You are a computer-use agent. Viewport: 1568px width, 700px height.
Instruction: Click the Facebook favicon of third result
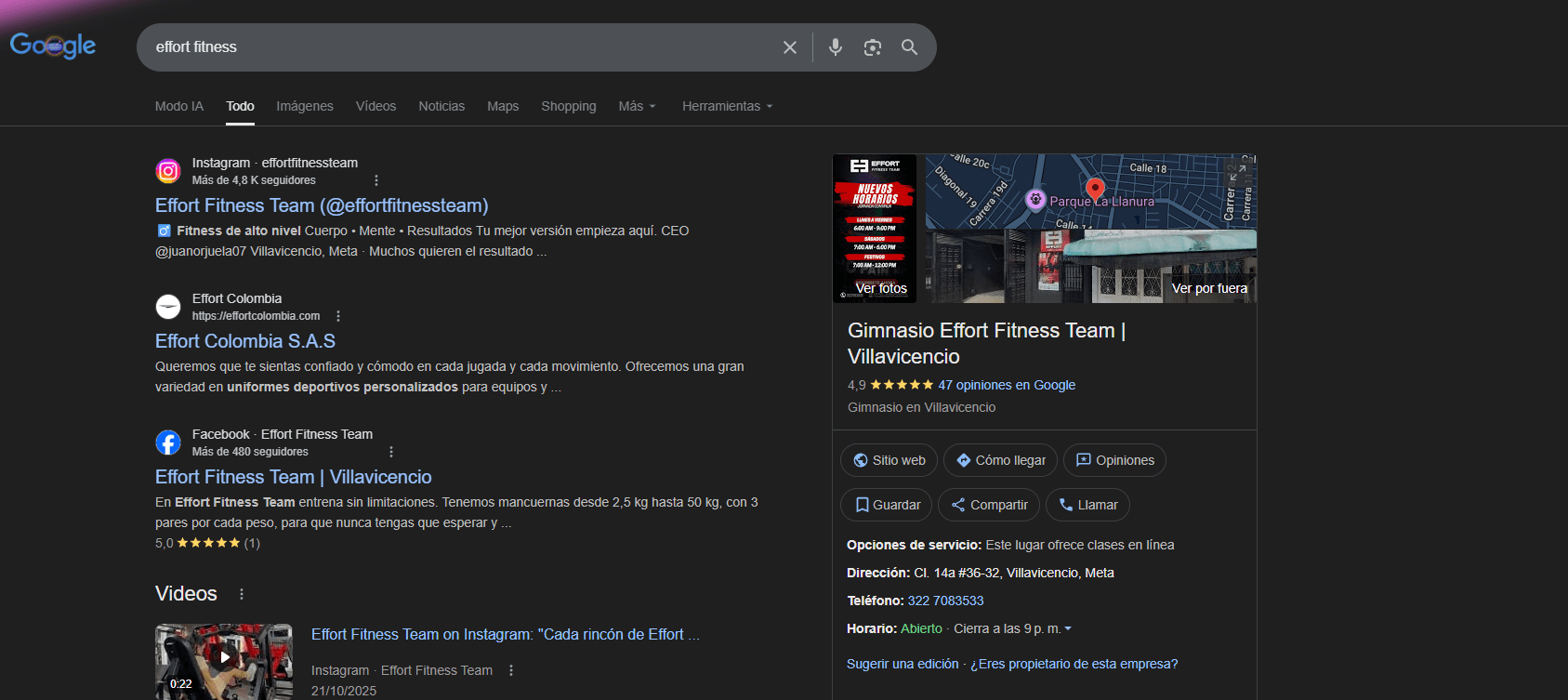pos(168,442)
